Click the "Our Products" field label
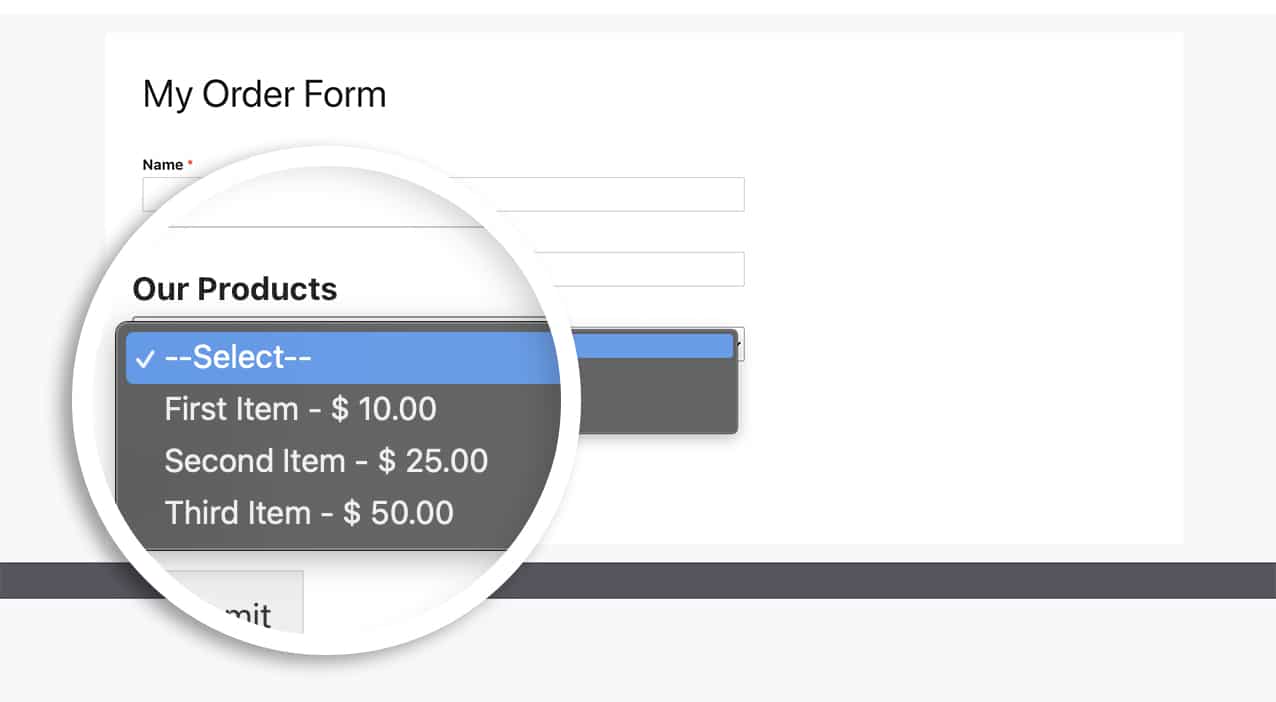Screen dimensions: 1276x702 235,289
